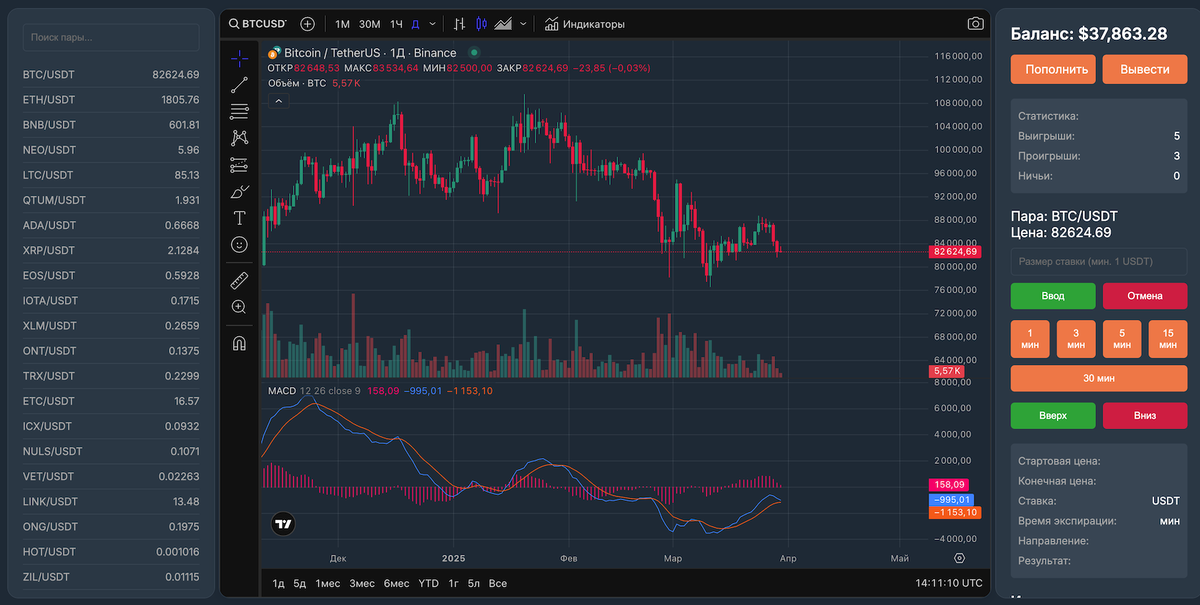Switch to the 30М interval
Viewport: 1200px width, 605px height.
tap(369, 23)
